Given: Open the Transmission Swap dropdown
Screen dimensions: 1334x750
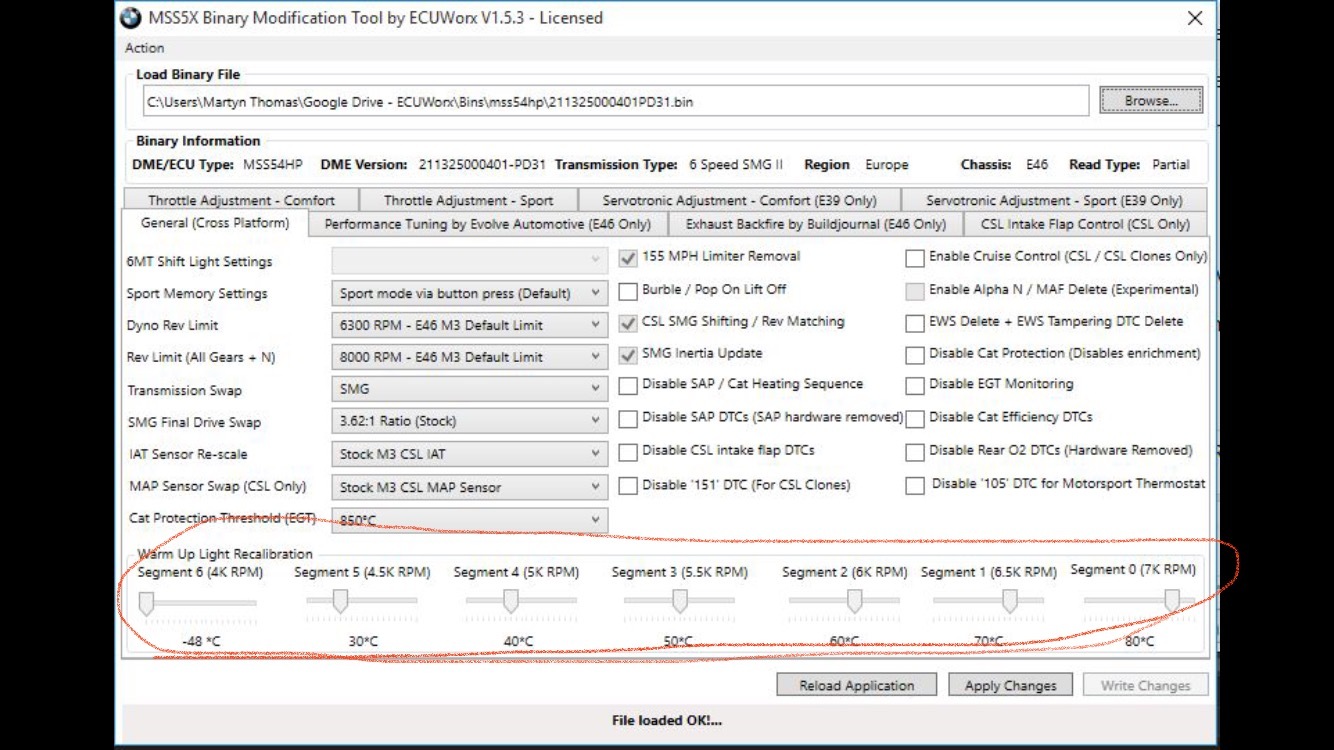Looking at the screenshot, I should 469,389.
